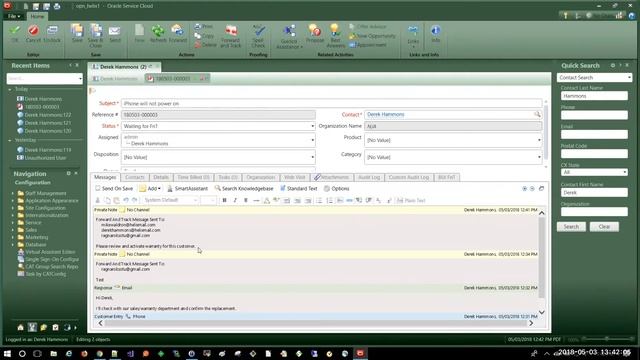Select the Home ribbon tab
The image size is (640, 360).
pos(37,16)
